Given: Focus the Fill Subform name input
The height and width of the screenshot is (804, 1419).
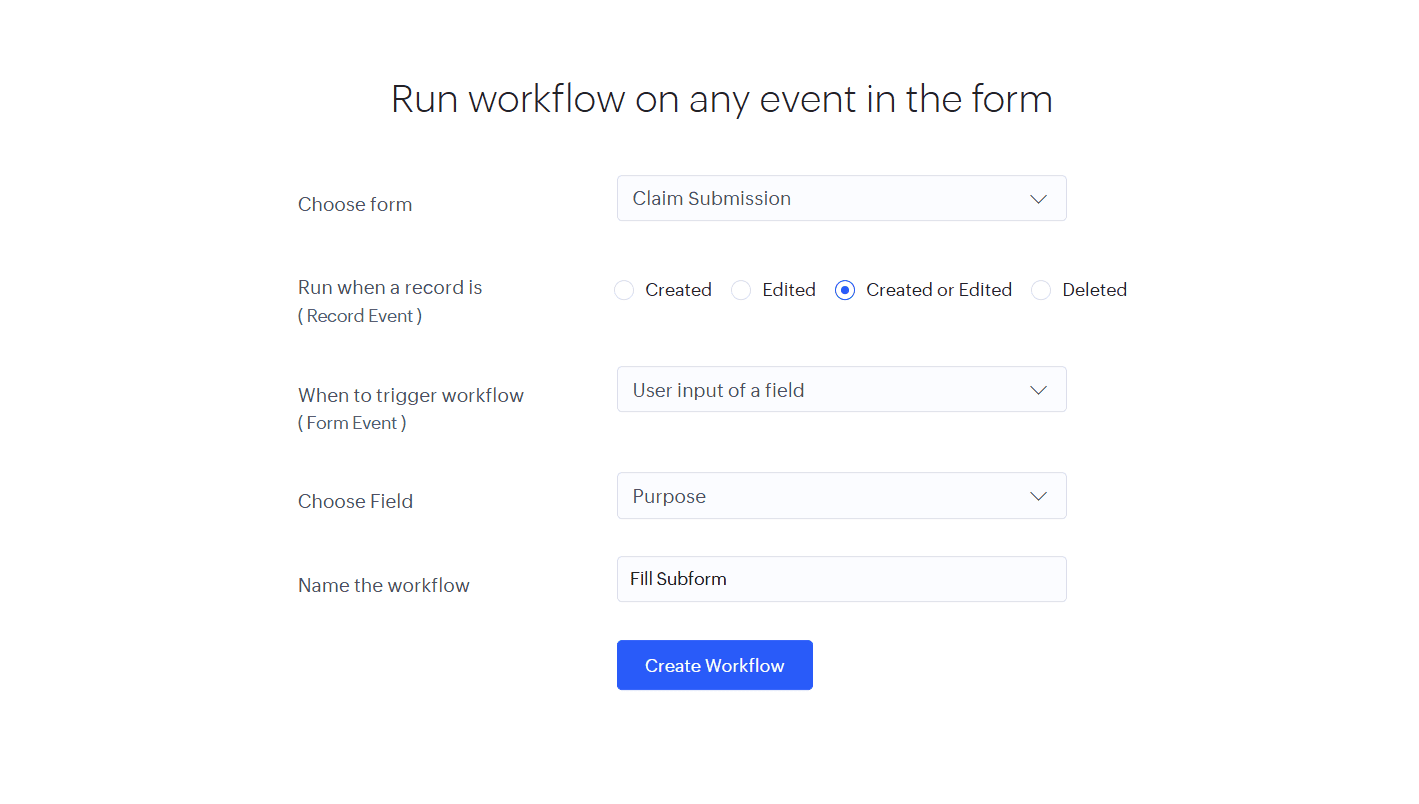Looking at the screenshot, I should [x=840, y=580].
